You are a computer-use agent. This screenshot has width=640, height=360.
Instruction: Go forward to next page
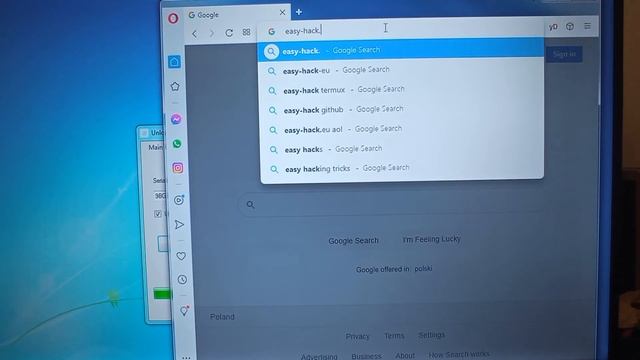[x=211, y=33]
